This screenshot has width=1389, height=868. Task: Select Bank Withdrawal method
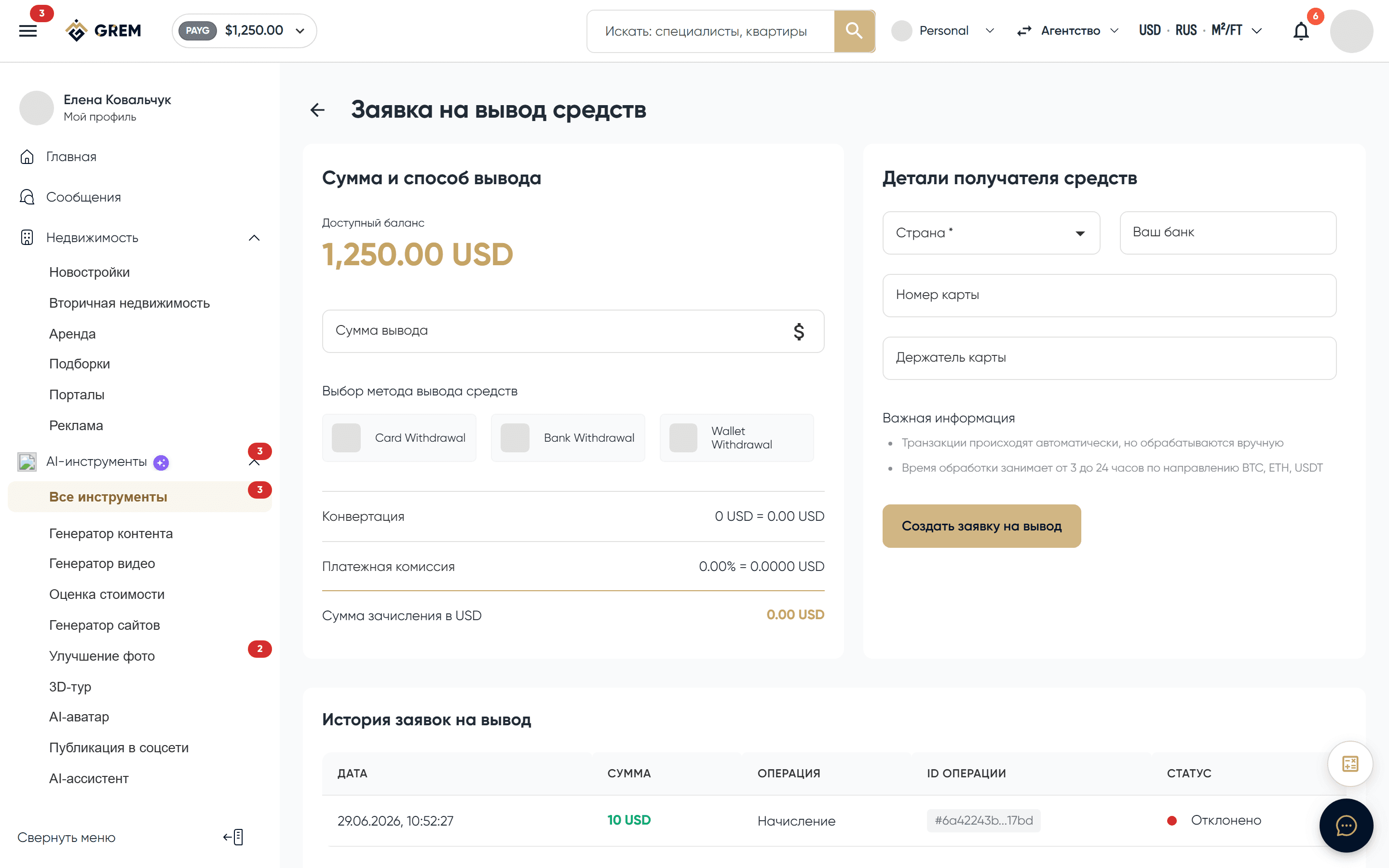[x=568, y=437]
